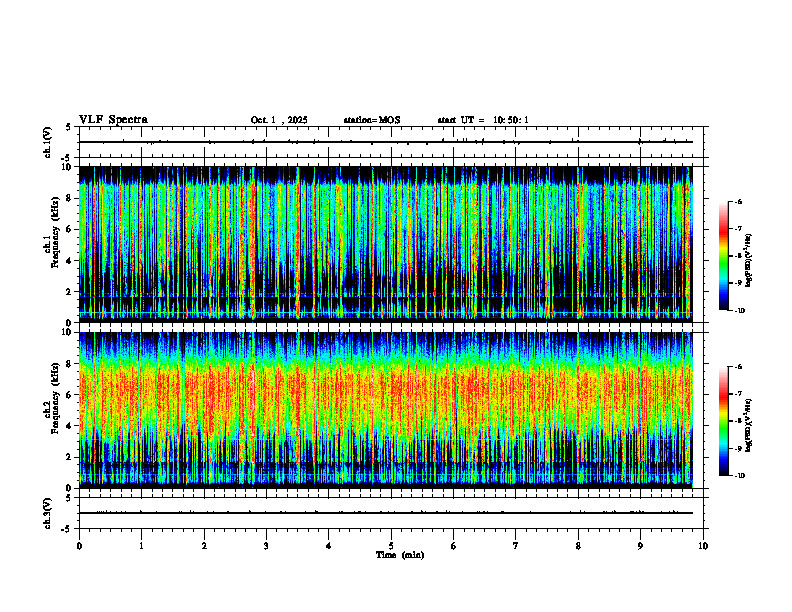Click the 'station=MOS' header label

372,120
